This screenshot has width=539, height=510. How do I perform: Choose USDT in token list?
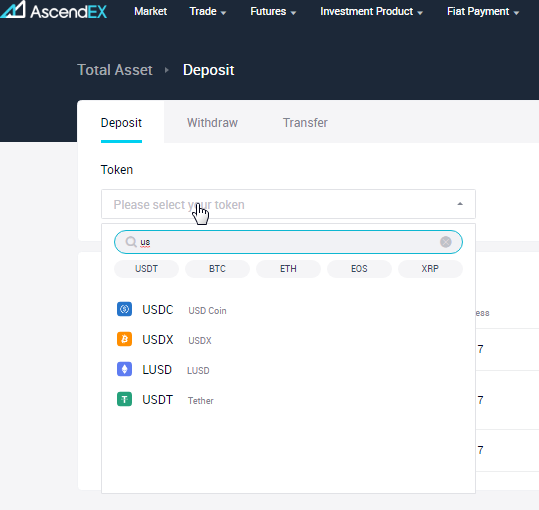click(288, 400)
